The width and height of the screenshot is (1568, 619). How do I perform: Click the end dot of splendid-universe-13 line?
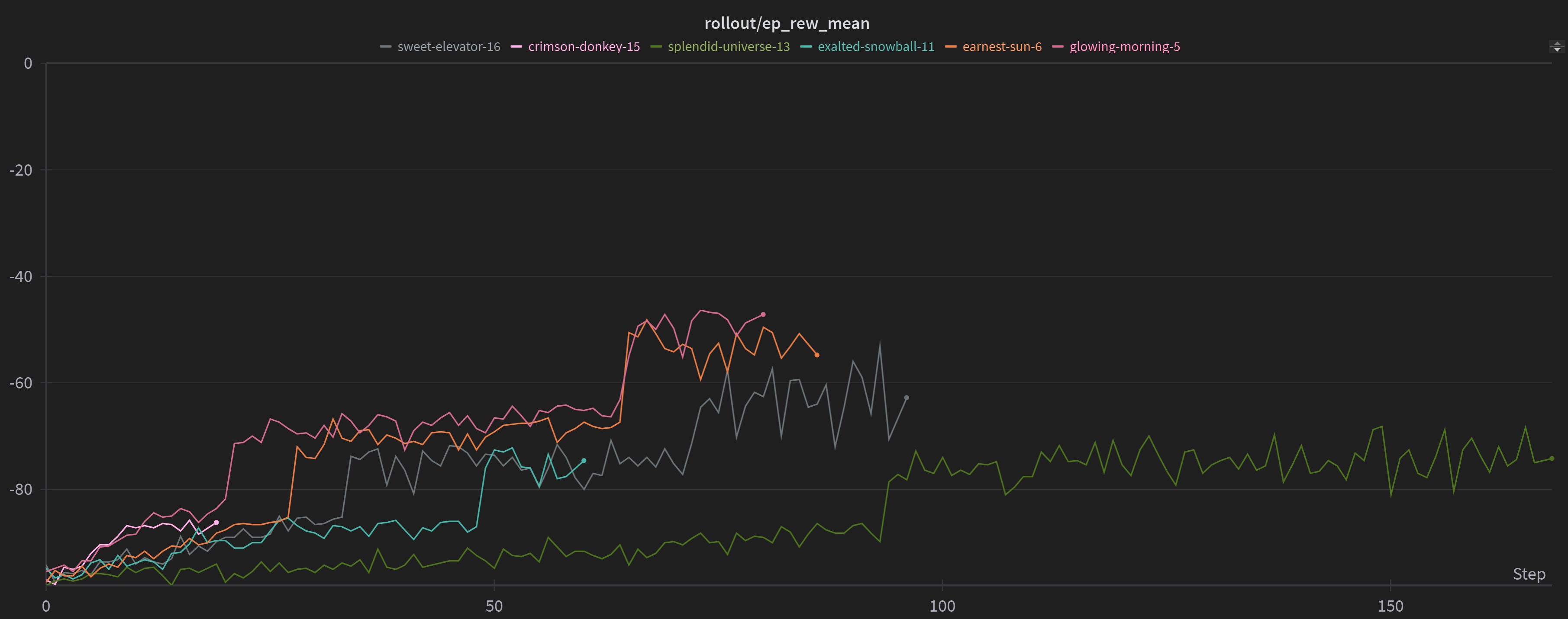1552,459
